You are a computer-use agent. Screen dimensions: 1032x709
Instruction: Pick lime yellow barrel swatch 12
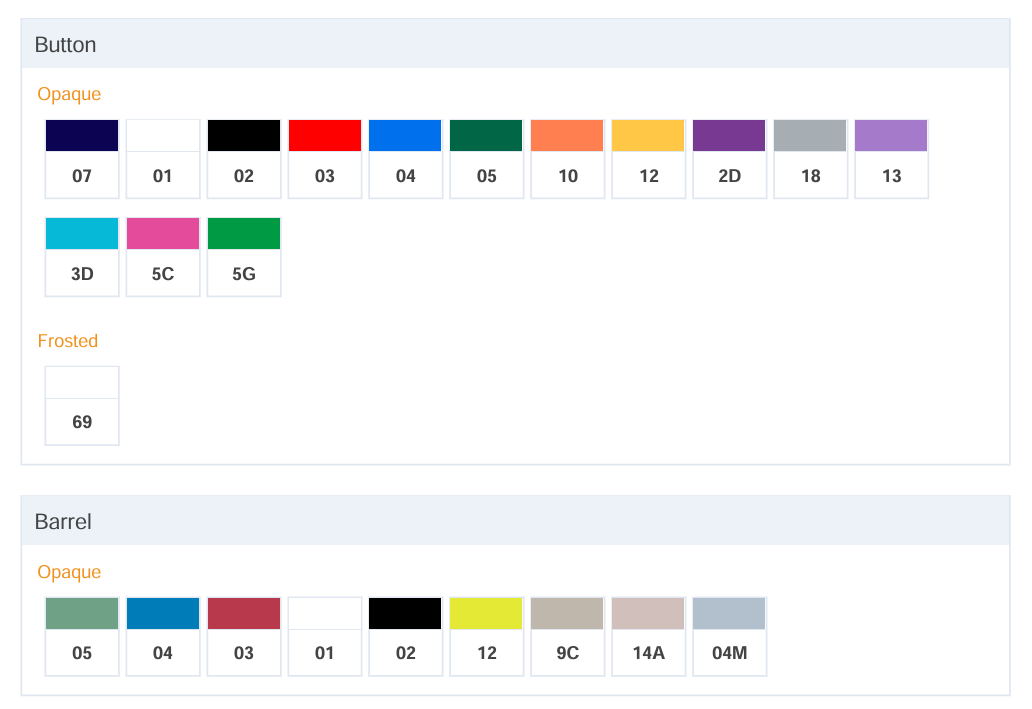(487, 635)
